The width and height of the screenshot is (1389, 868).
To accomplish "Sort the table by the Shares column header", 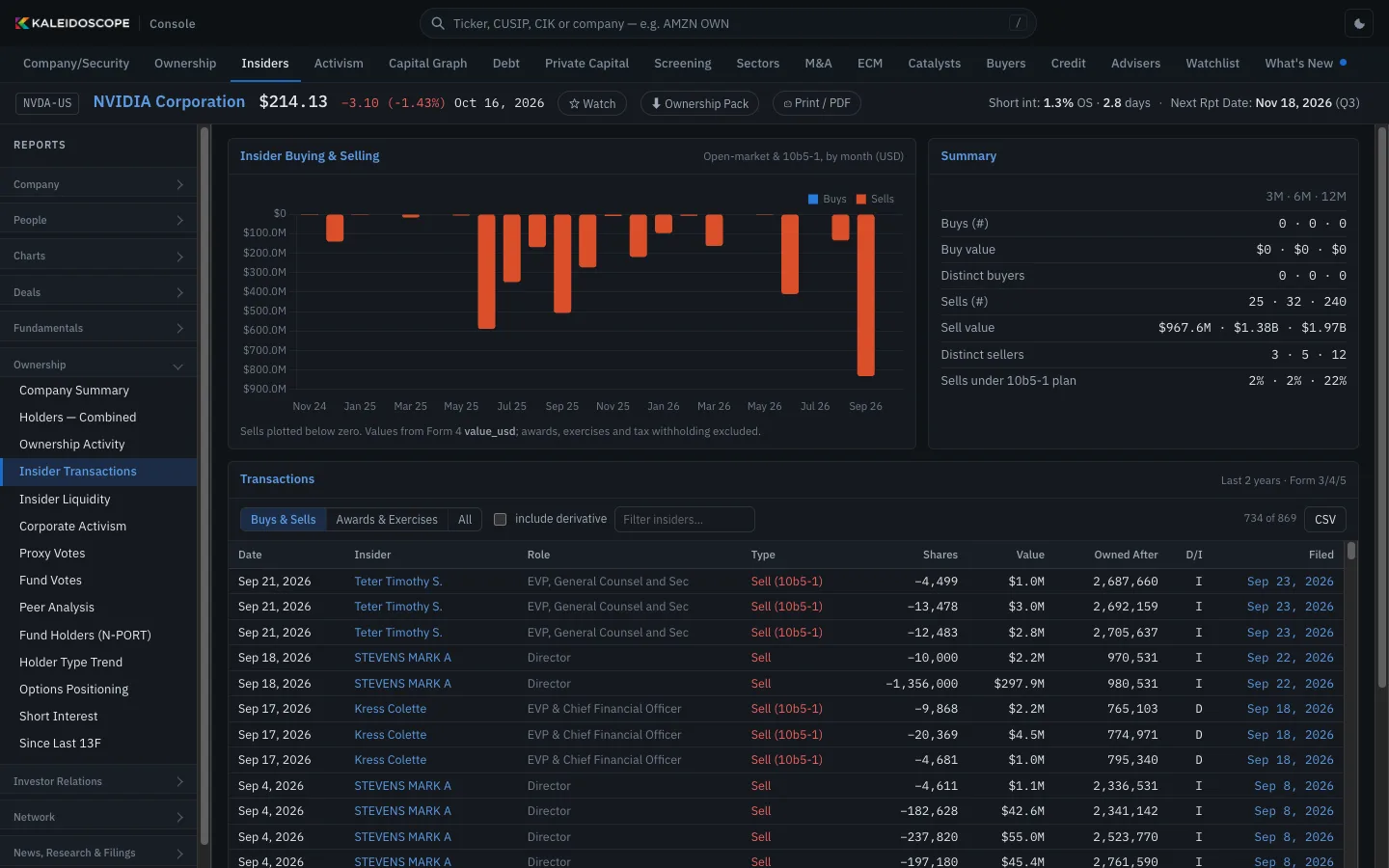I will 940,555.
